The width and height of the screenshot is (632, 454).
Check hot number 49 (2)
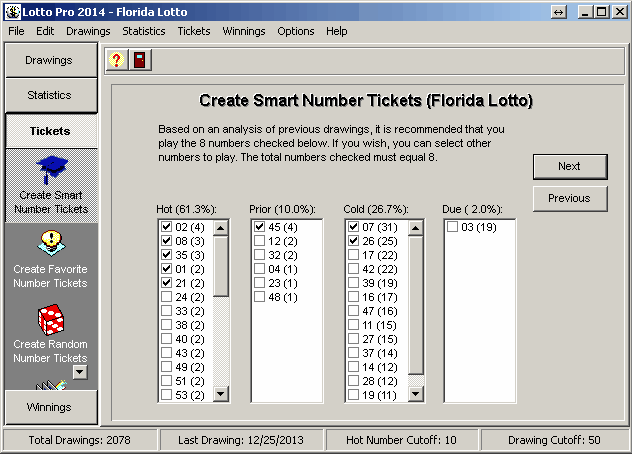[166, 367]
